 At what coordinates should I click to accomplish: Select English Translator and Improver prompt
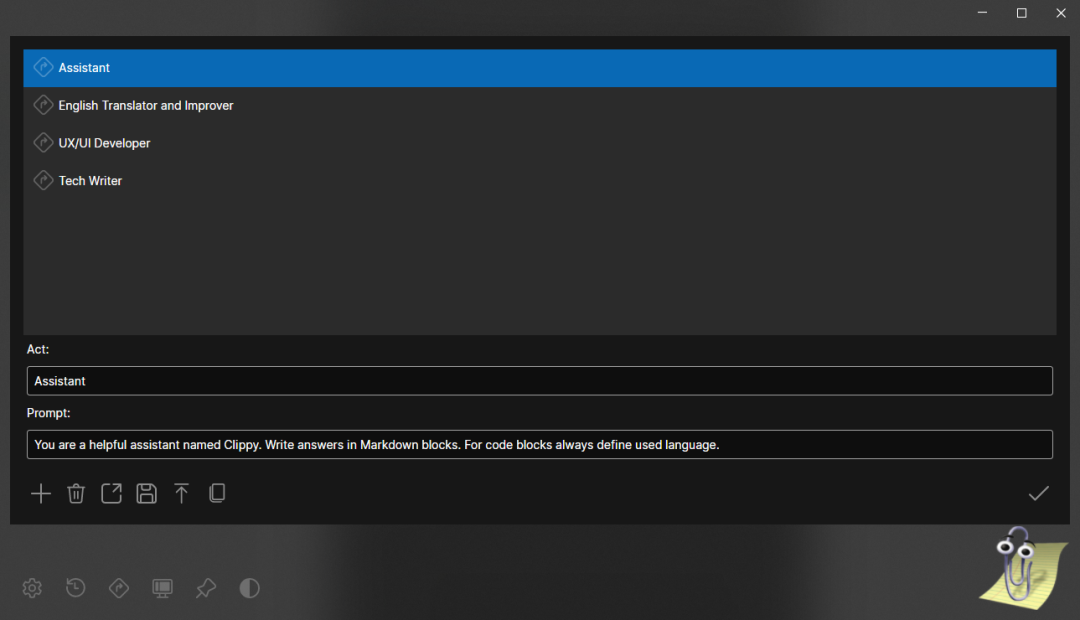tap(539, 105)
